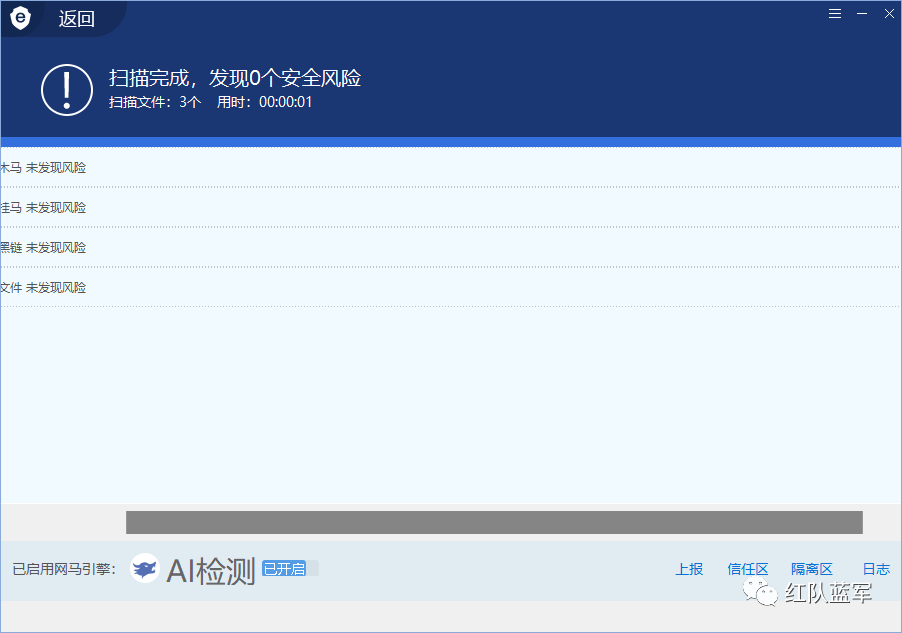The height and width of the screenshot is (633, 902).
Task: Open the hamburger menu icon
Action: click(835, 13)
